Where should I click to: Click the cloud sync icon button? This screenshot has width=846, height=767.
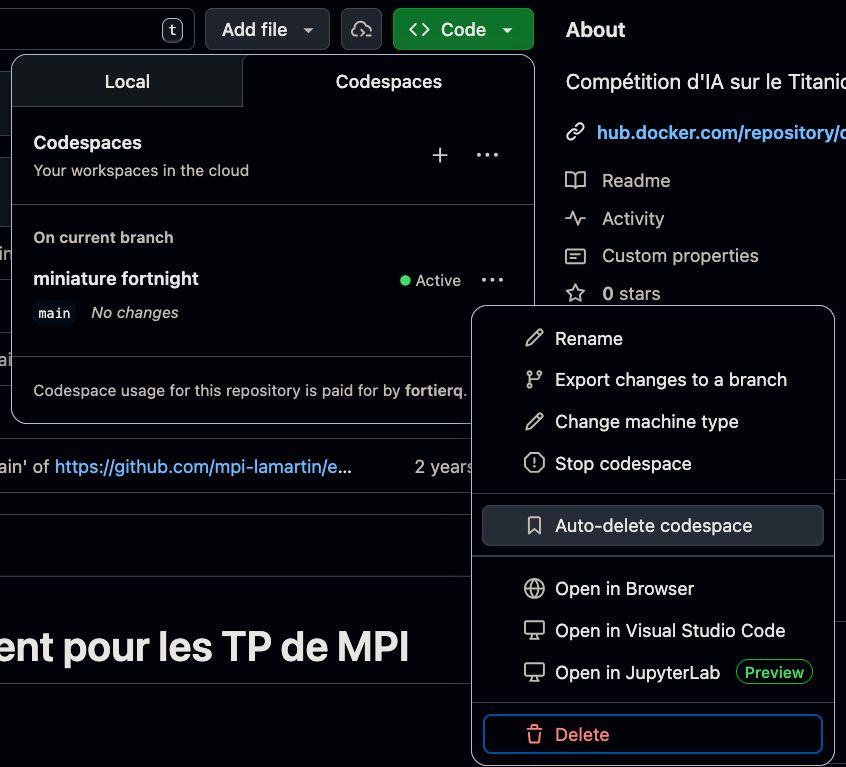pyautogui.click(x=361, y=30)
